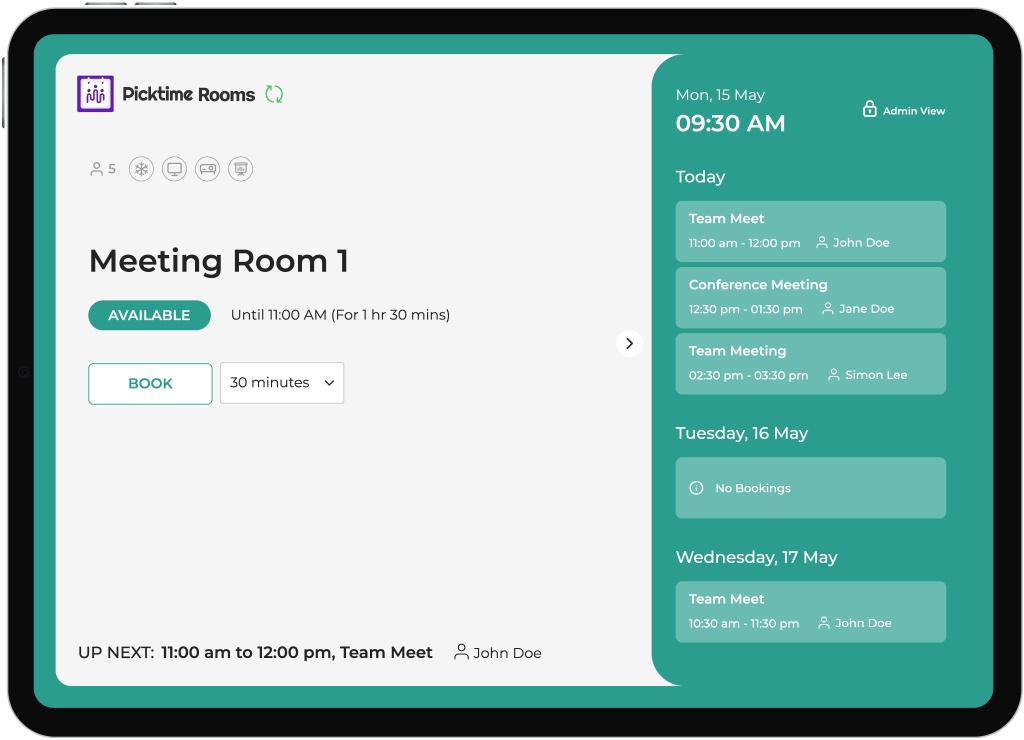1024x740 pixels.
Task: Click person icon in UP NEXT bar
Action: point(461,652)
